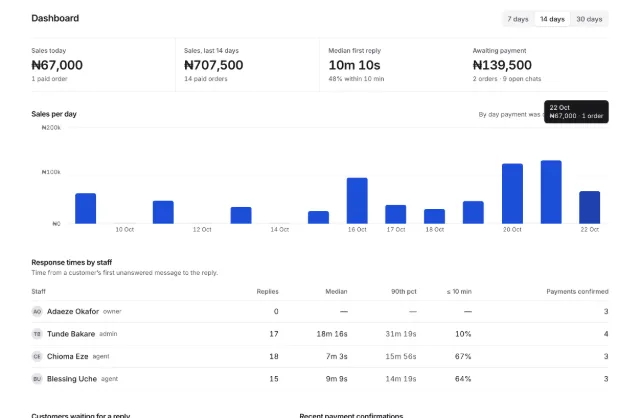Screen dimensions: 640x418
Task: Click the "14 paid orders" caption
Action: click(206, 79)
